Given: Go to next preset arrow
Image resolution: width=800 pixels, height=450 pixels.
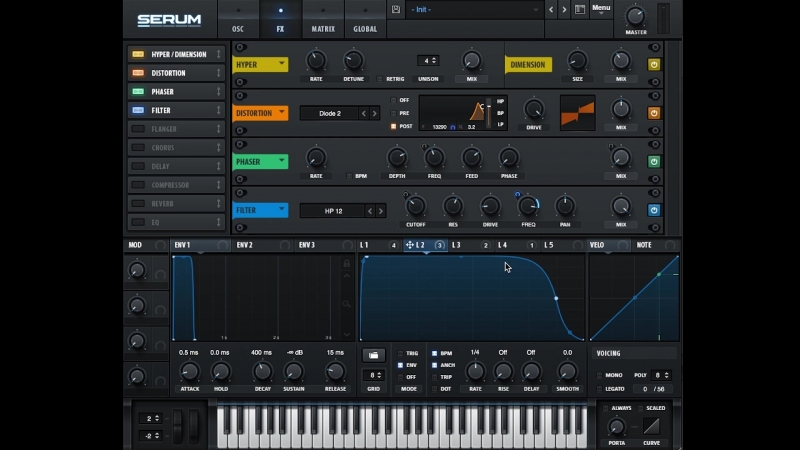Looking at the screenshot, I should [x=564, y=10].
